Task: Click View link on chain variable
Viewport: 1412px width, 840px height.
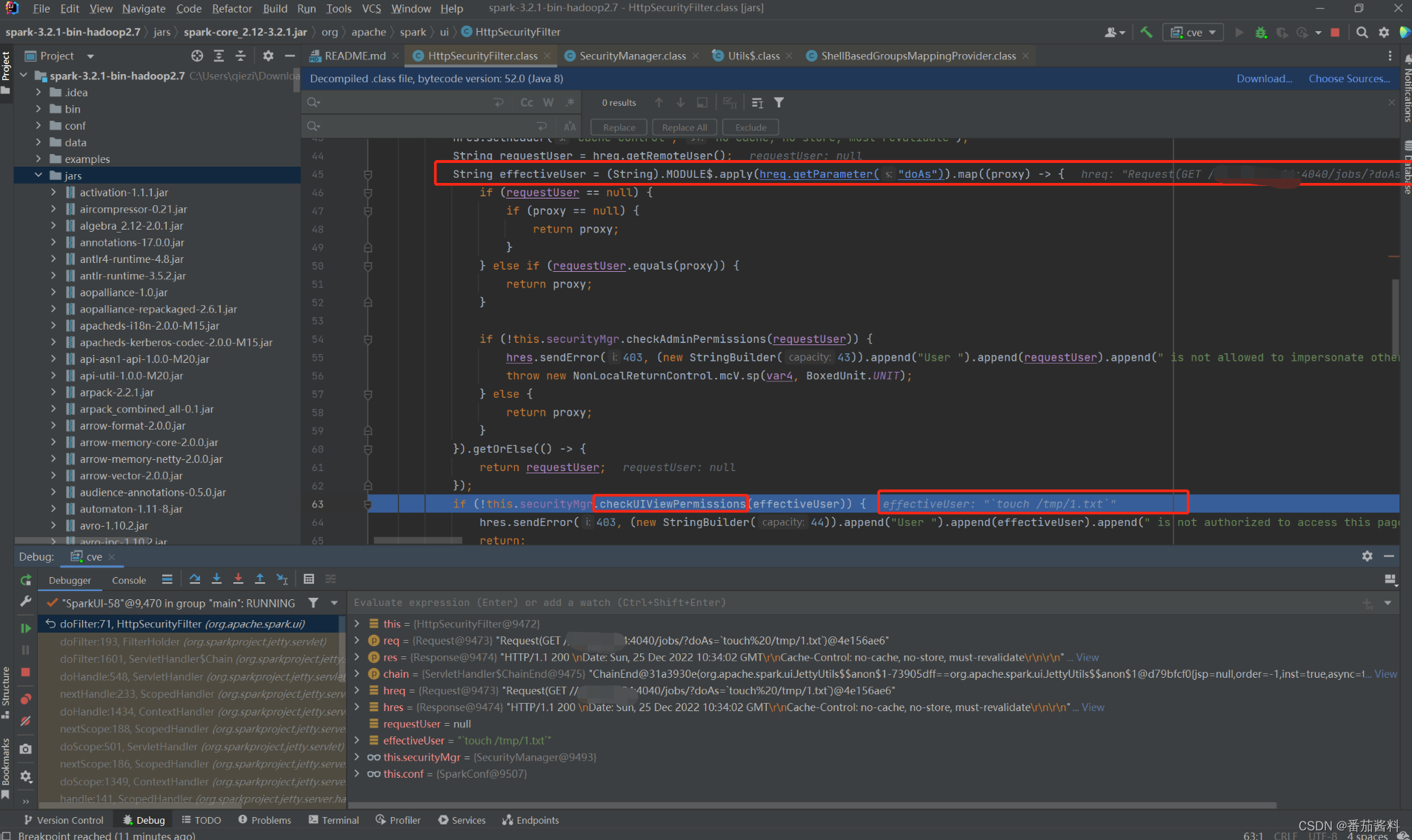Action: coord(1385,674)
